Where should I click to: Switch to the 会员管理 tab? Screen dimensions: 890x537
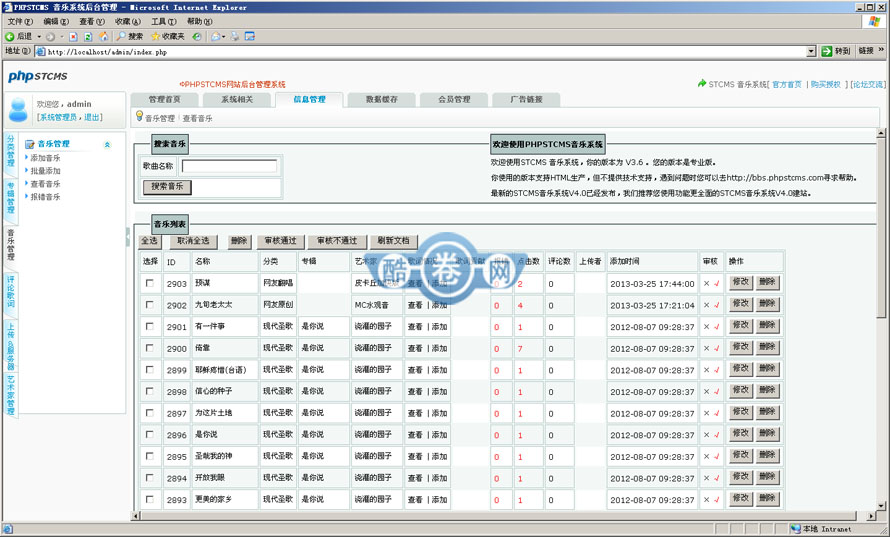coord(454,99)
